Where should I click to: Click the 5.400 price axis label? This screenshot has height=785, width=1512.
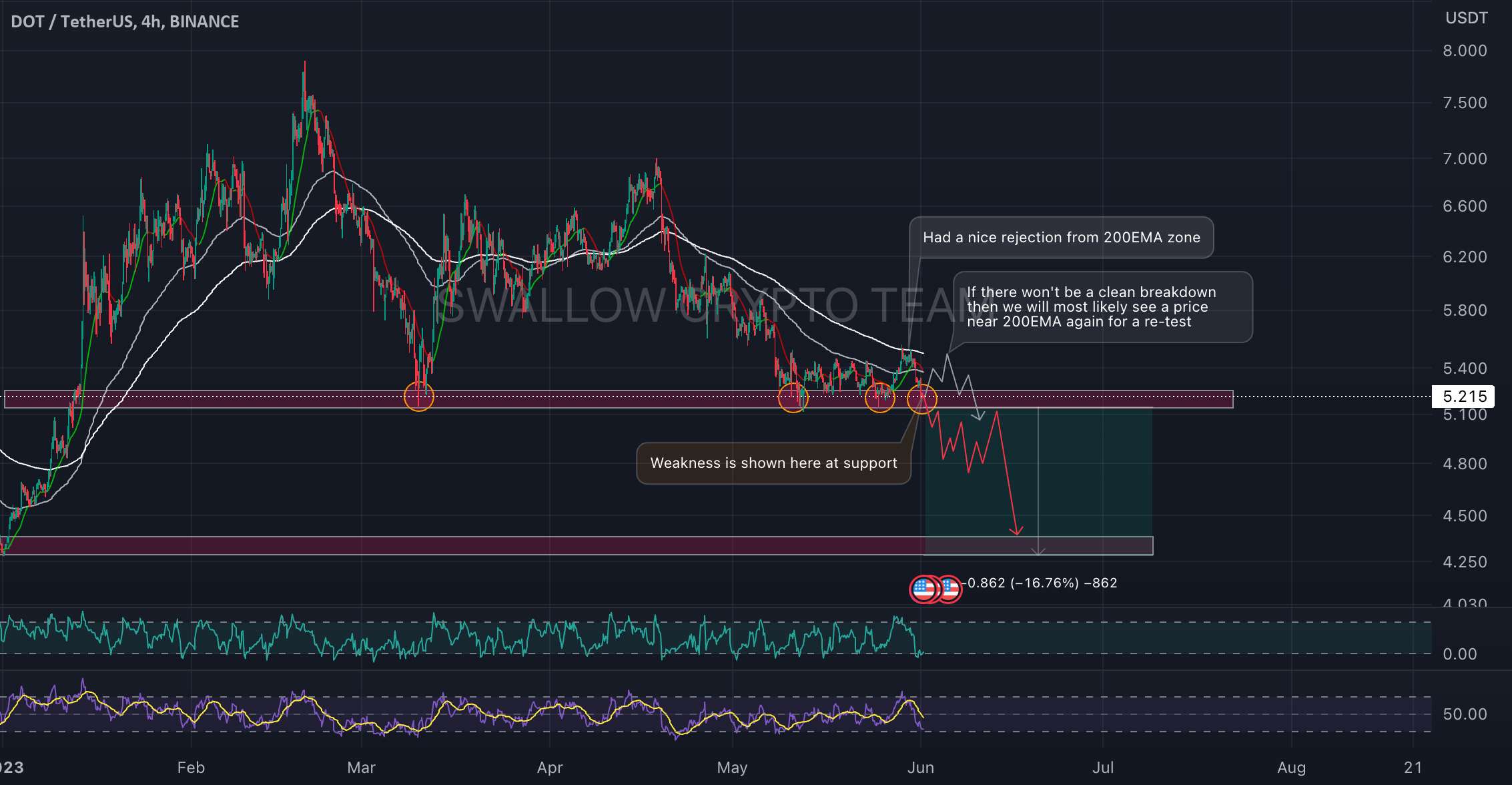tap(1465, 368)
